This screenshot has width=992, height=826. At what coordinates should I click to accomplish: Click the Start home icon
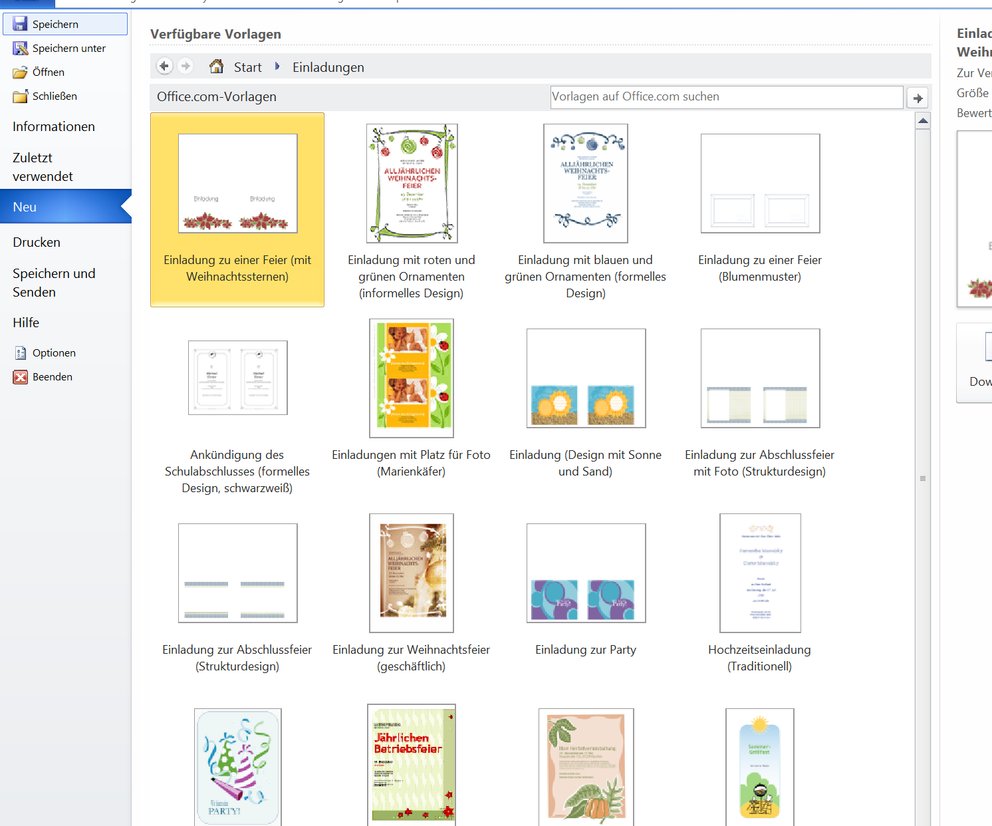(216, 67)
